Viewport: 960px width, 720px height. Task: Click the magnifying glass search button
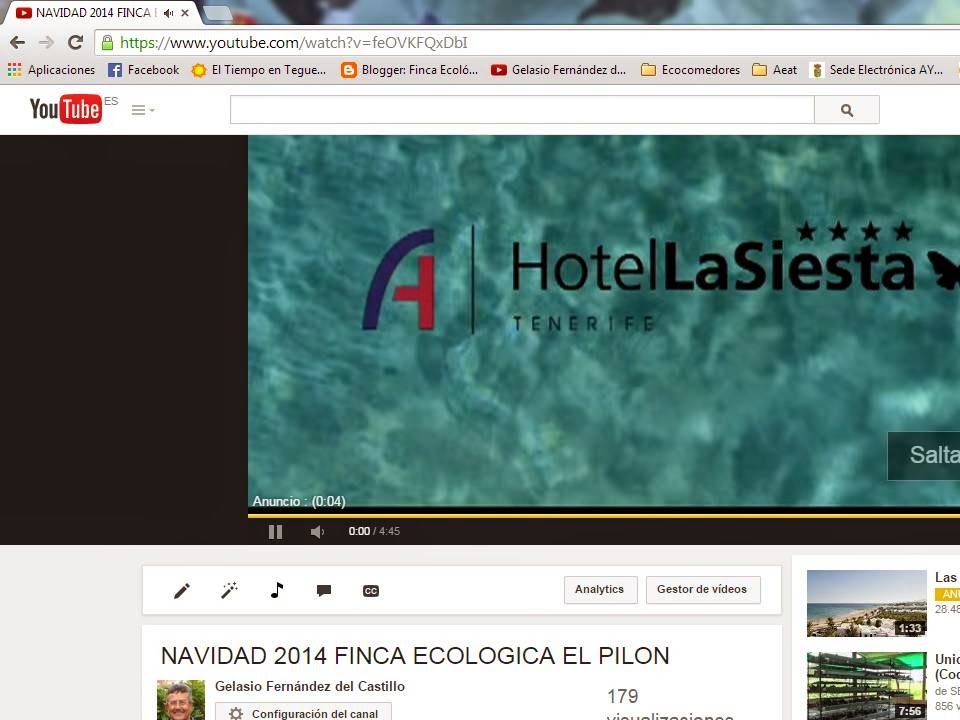tap(847, 110)
